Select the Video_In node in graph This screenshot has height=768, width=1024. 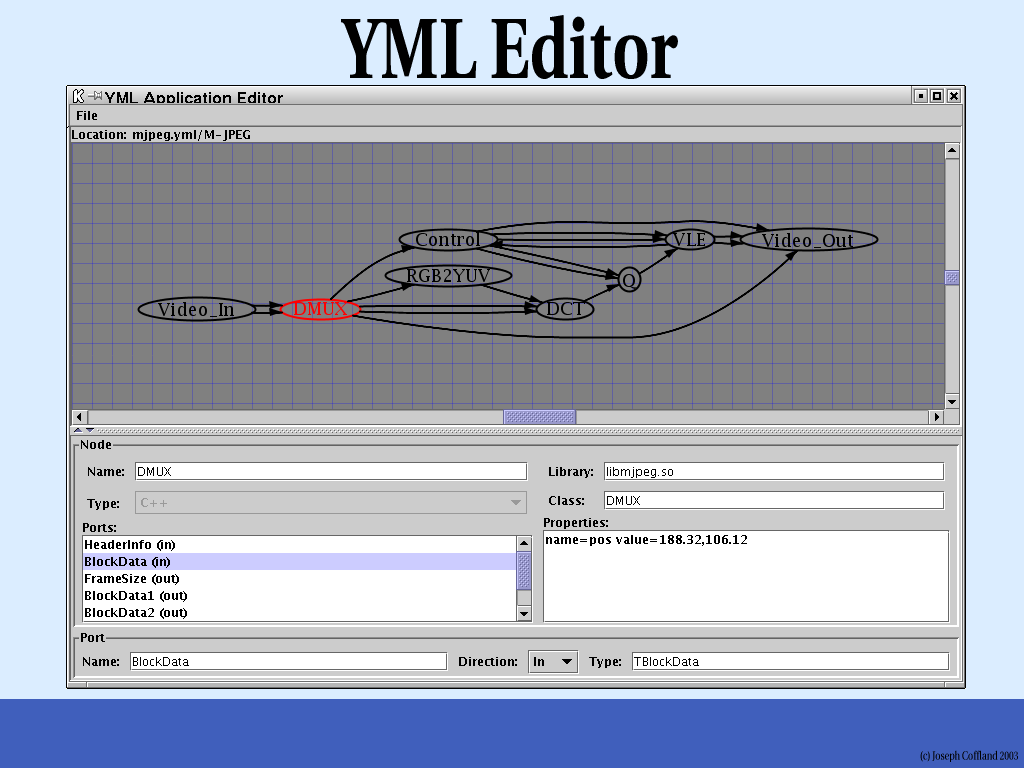197,310
